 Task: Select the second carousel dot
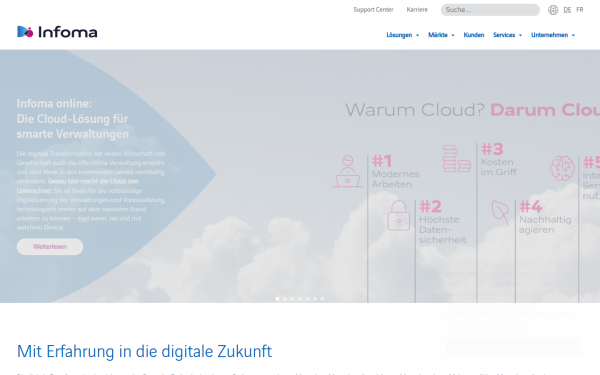[x=285, y=299]
